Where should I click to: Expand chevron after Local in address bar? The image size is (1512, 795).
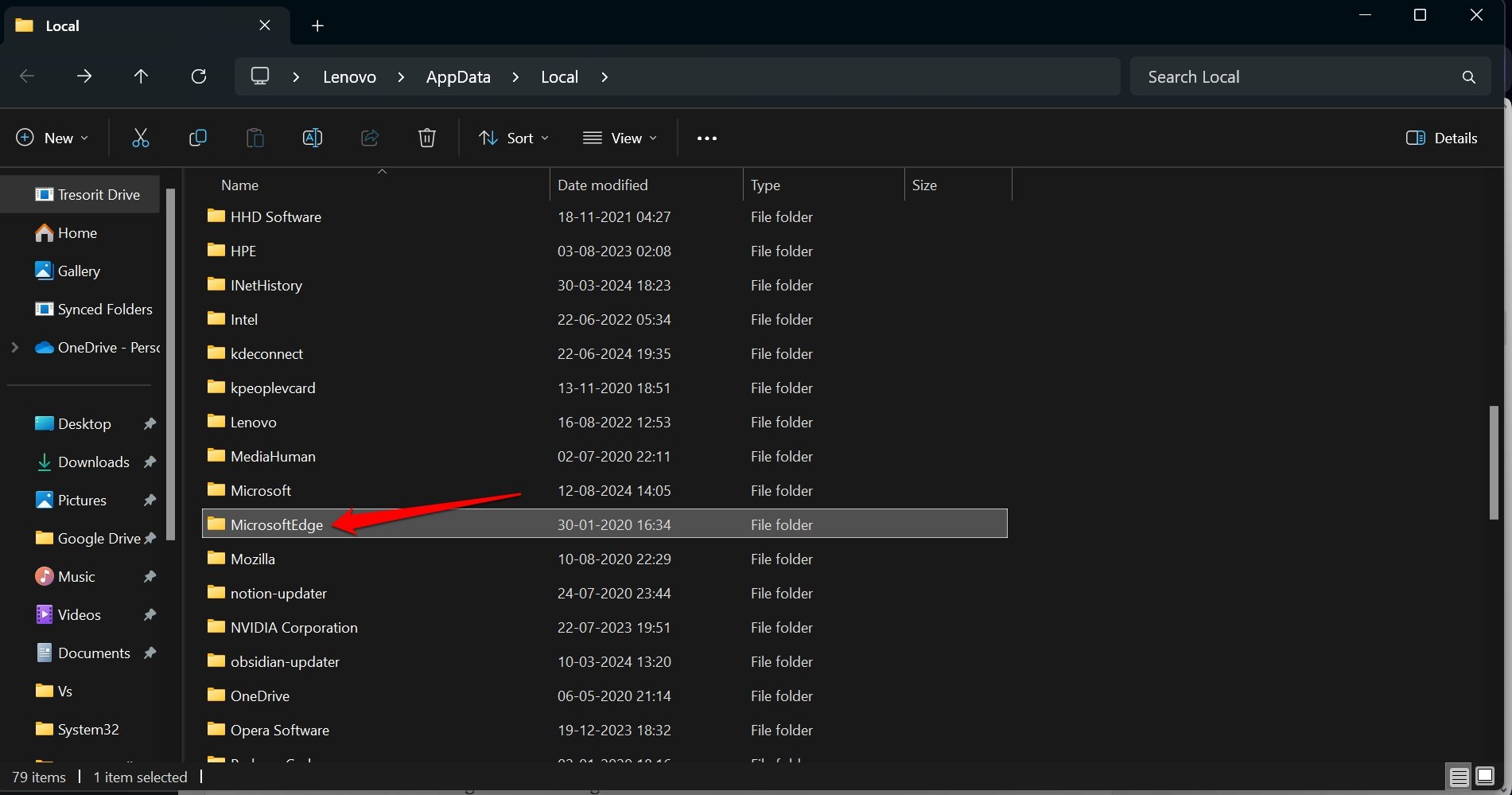pyautogui.click(x=604, y=77)
